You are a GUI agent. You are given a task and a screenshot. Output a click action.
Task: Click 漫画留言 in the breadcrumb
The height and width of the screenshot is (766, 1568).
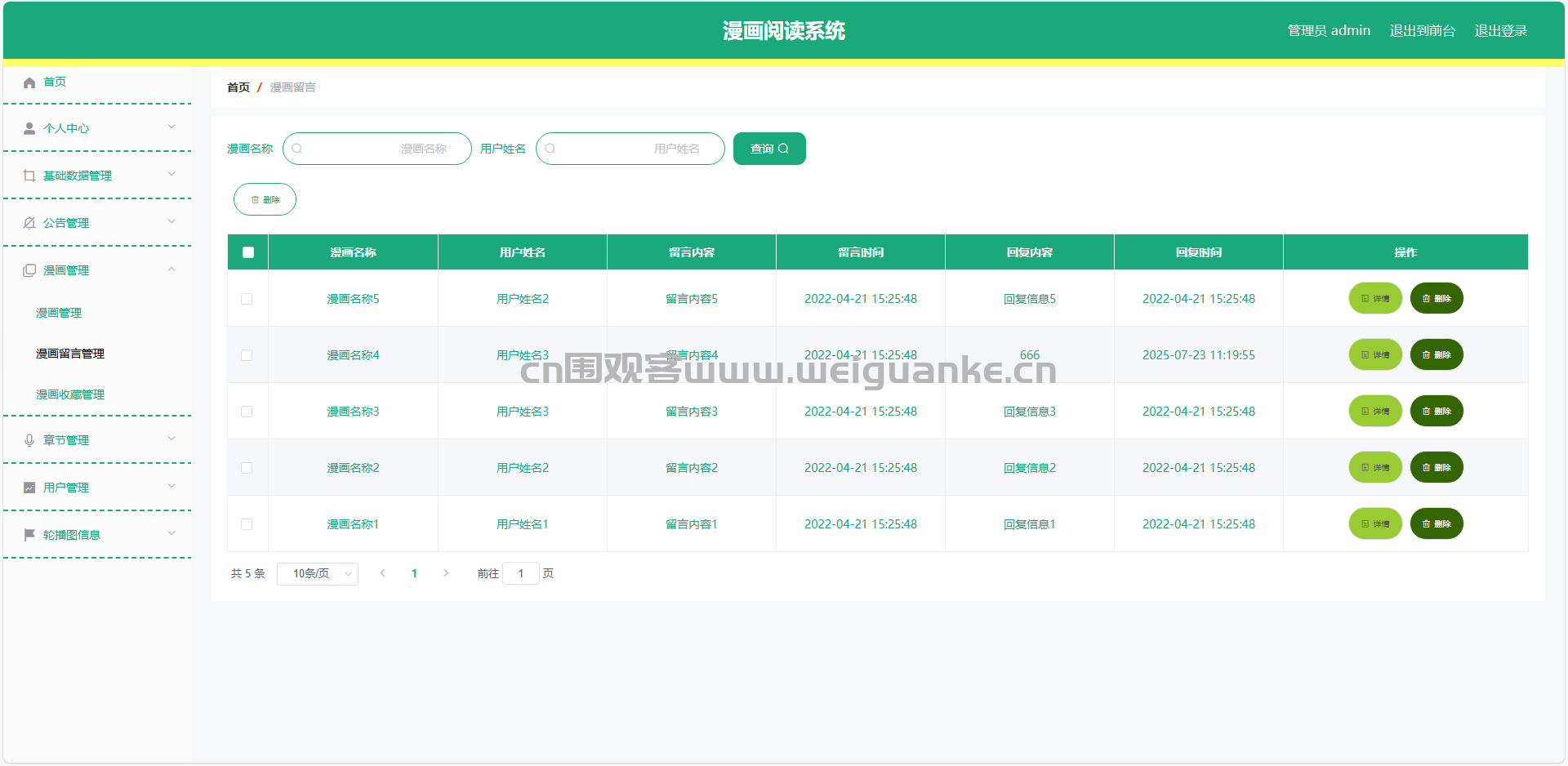293,87
